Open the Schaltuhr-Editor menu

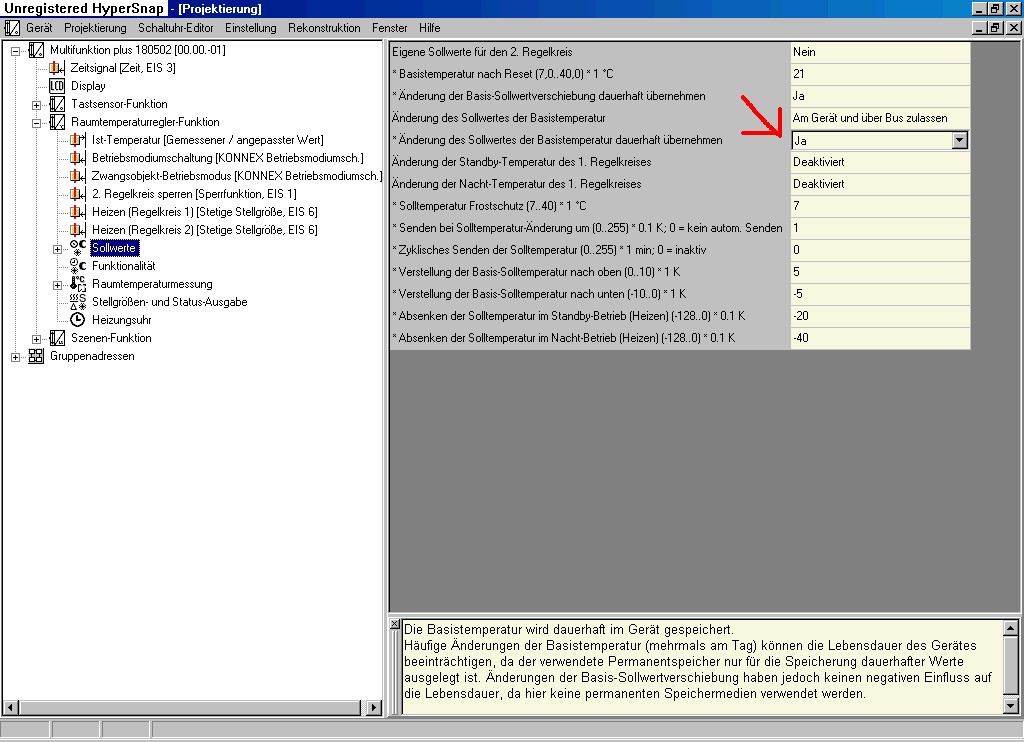coord(176,28)
